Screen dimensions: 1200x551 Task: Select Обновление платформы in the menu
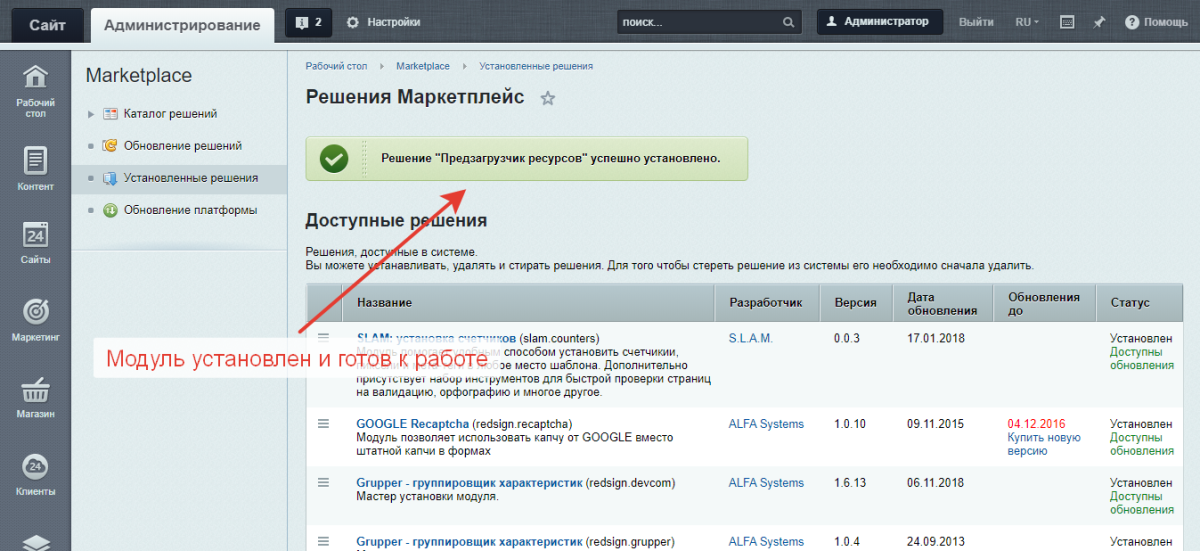pyautogui.click(x=191, y=210)
